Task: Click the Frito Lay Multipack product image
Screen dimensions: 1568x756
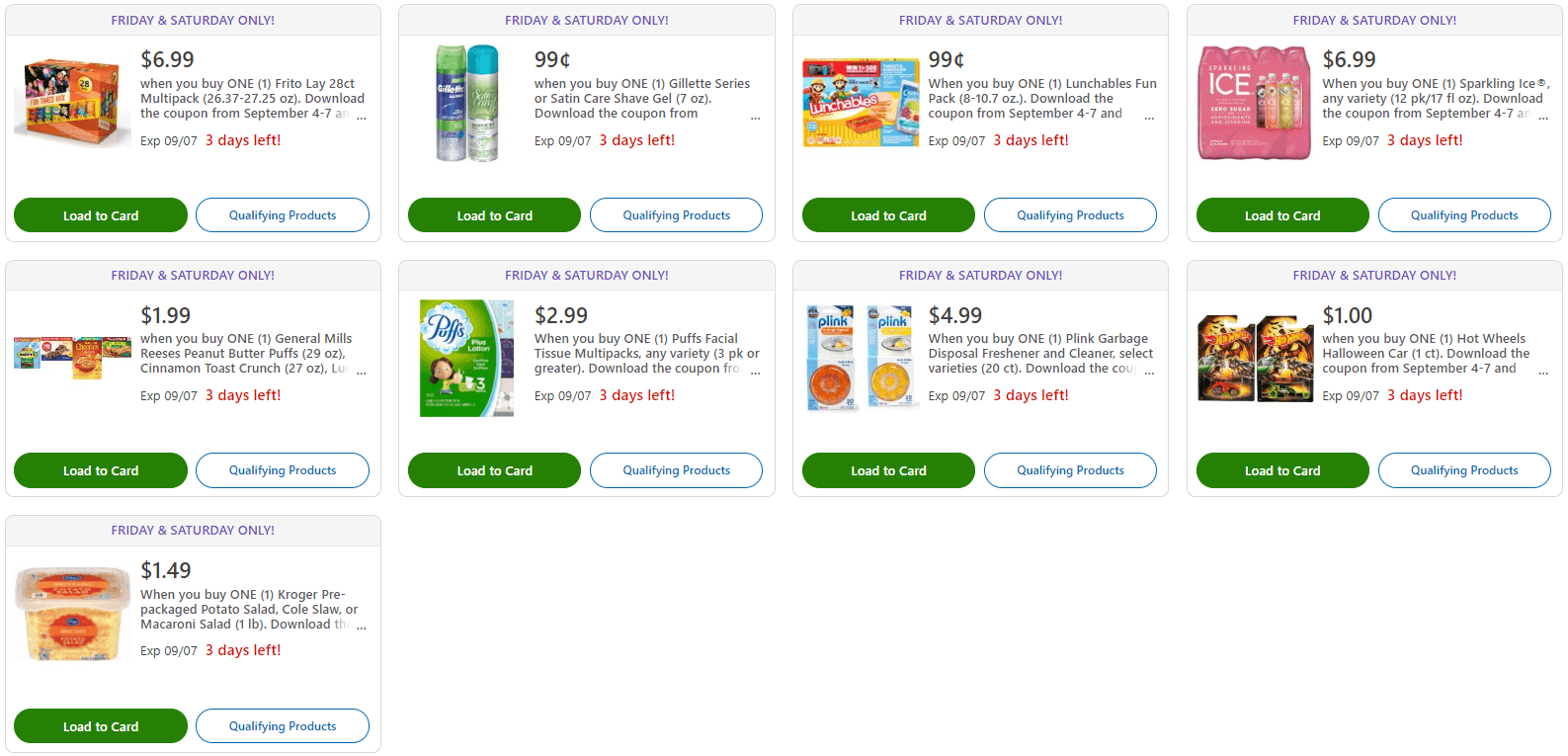Action: click(x=72, y=103)
